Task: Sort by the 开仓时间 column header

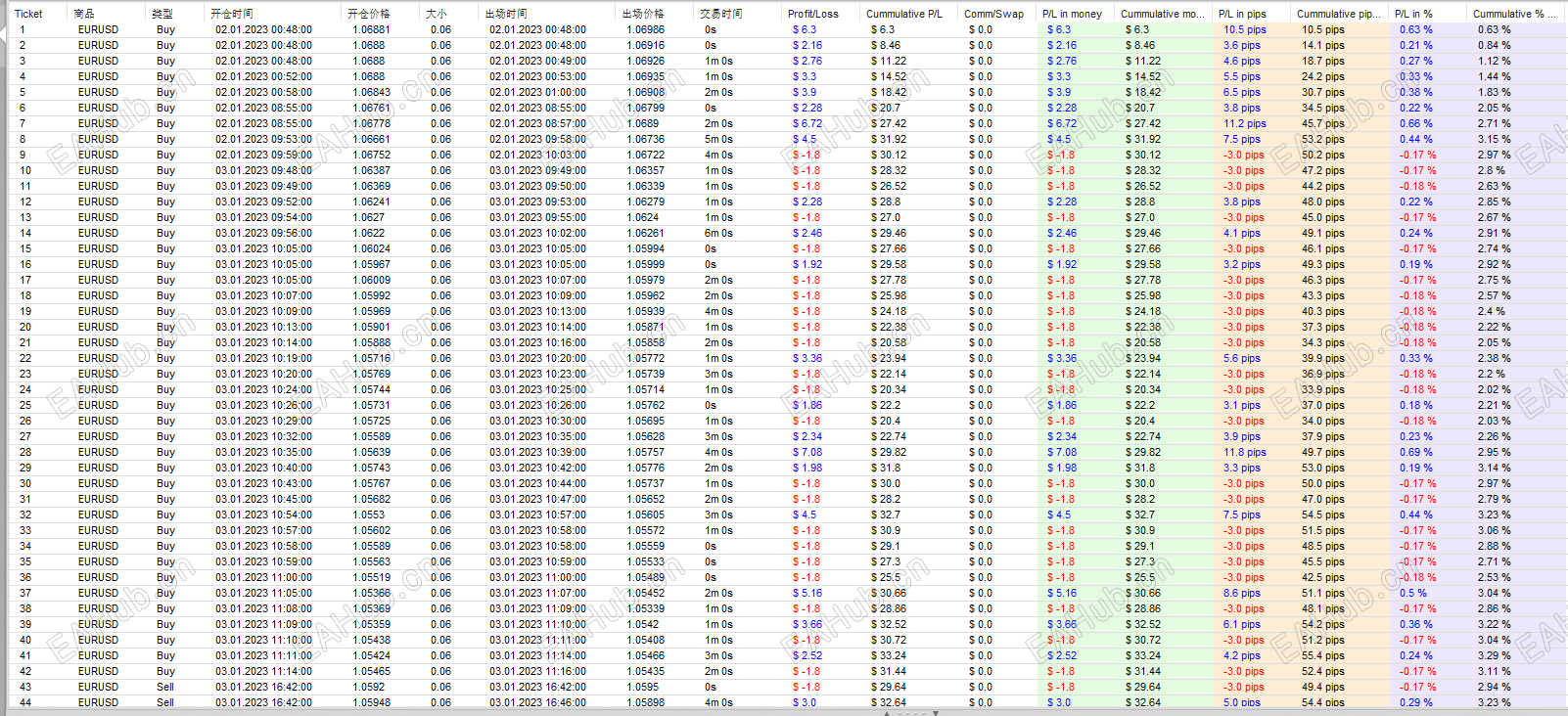Action: click(x=232, y=14)
